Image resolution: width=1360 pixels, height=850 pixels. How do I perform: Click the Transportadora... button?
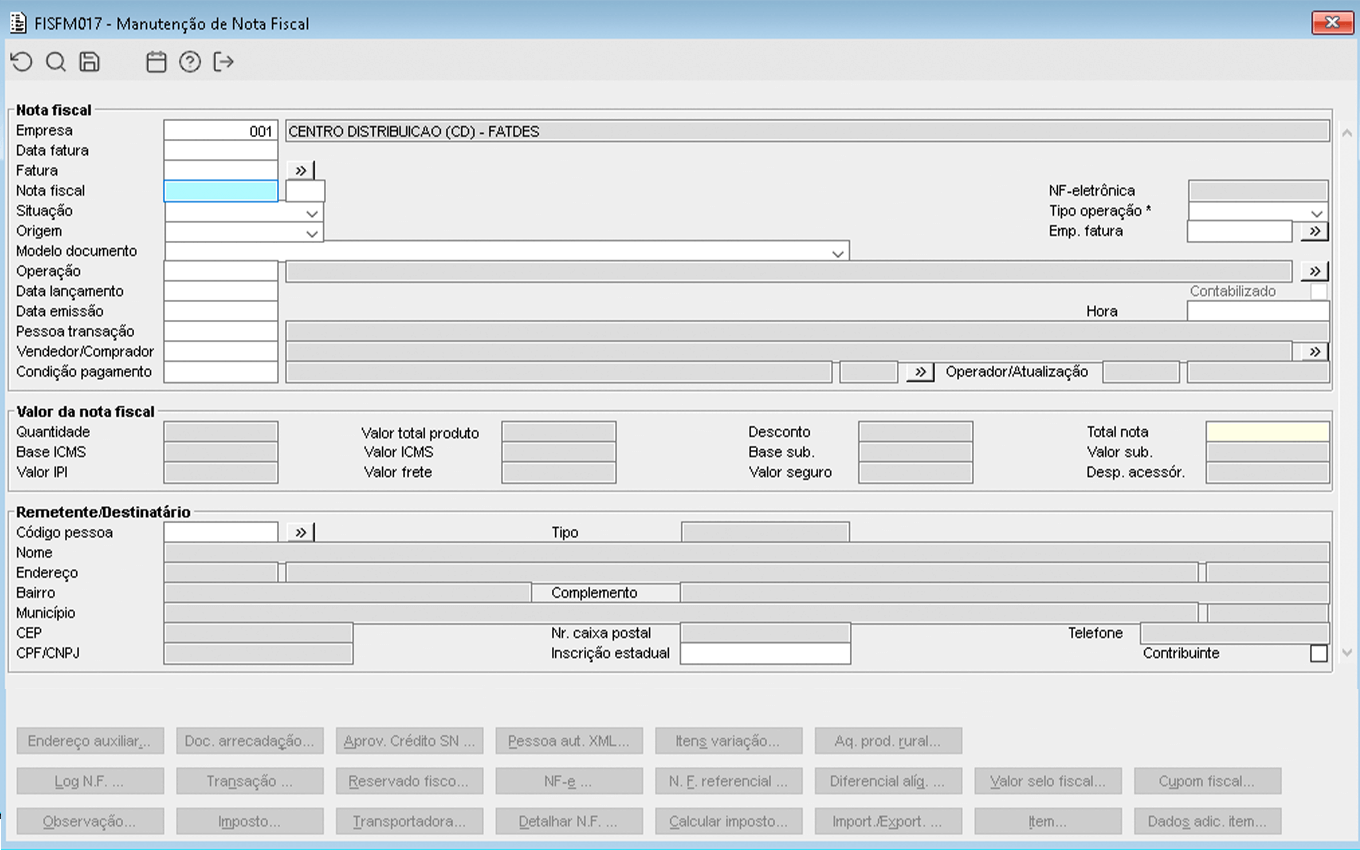pos(410,821)
